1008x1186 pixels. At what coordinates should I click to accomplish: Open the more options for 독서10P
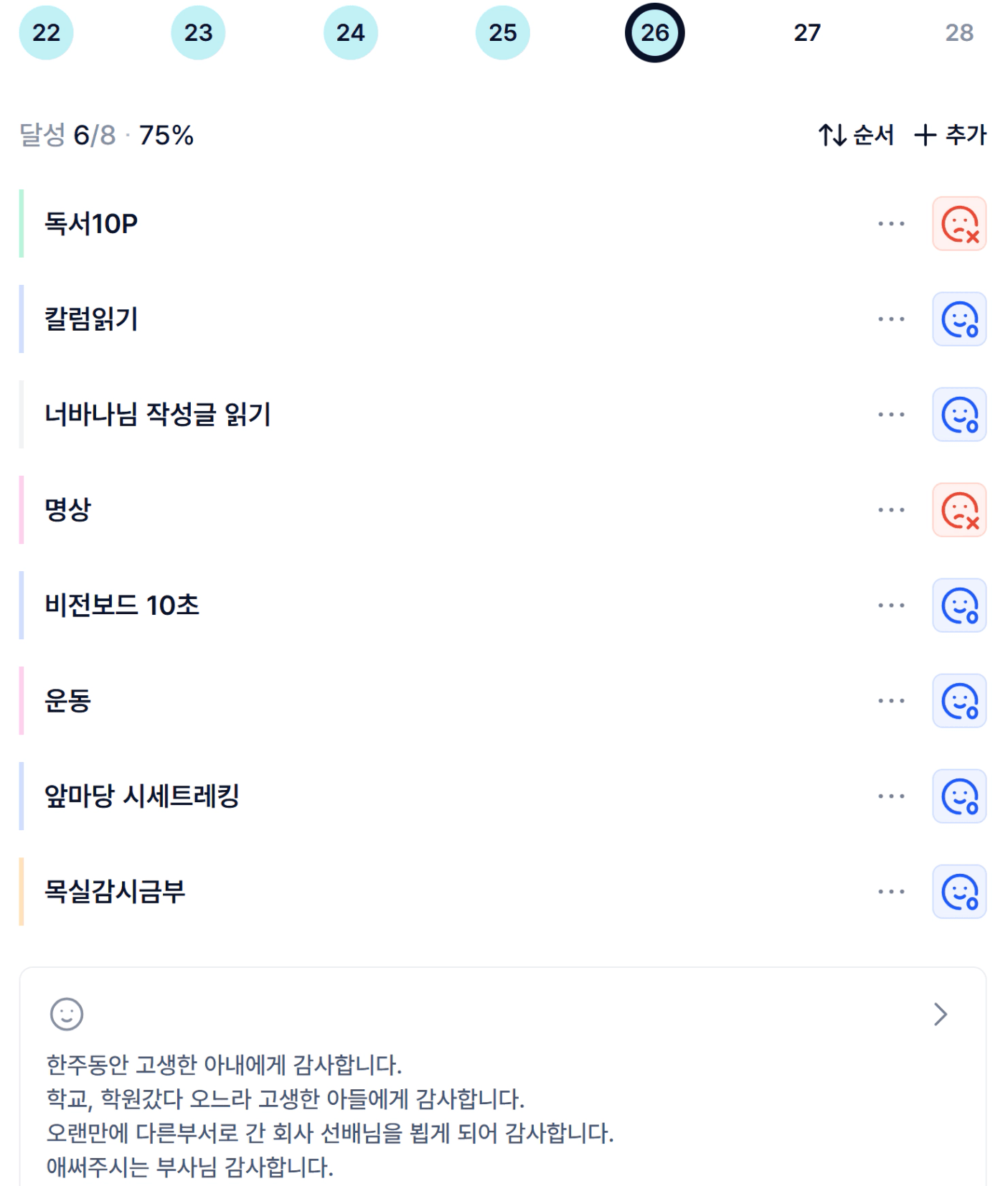pos(891,224)
